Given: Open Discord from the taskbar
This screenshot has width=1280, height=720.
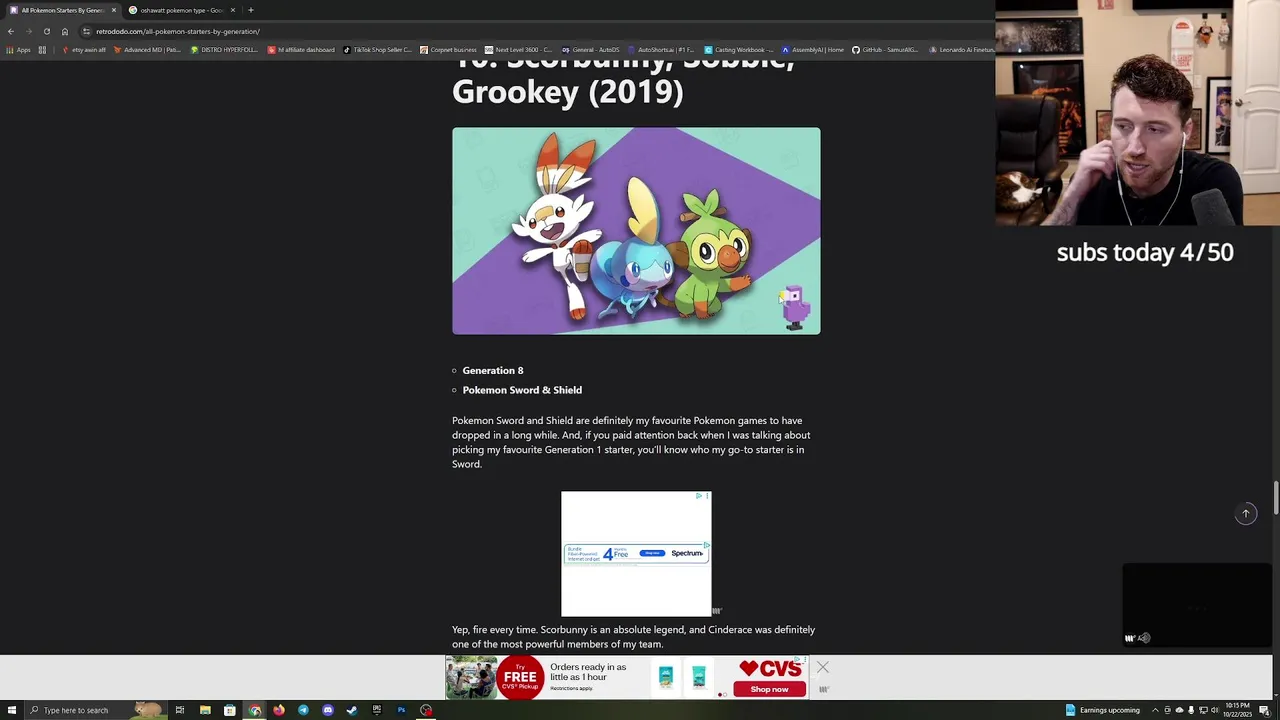Looking at the screenshot, I should [x=327, y=710].
